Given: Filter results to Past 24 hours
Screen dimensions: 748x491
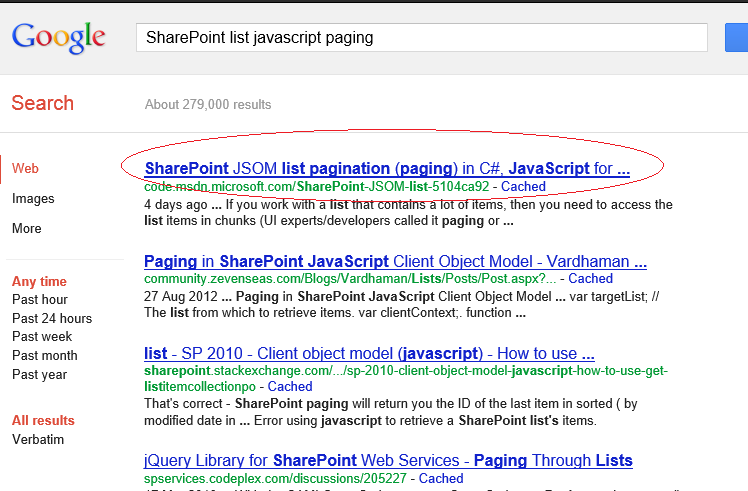Looking at the screenshot, I should [x=52, y=318].
